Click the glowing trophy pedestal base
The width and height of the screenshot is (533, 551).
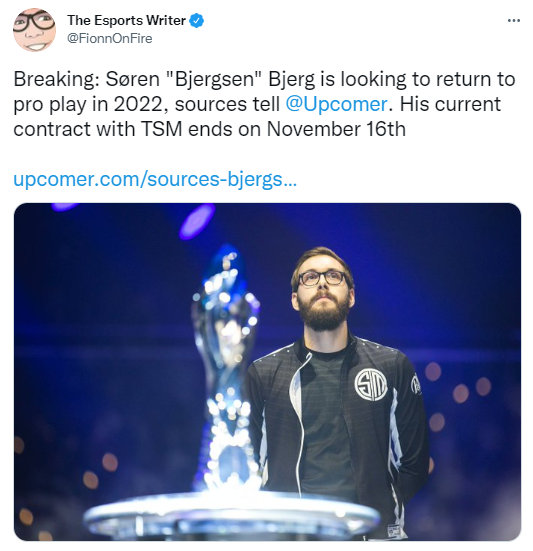pos(232,515)
